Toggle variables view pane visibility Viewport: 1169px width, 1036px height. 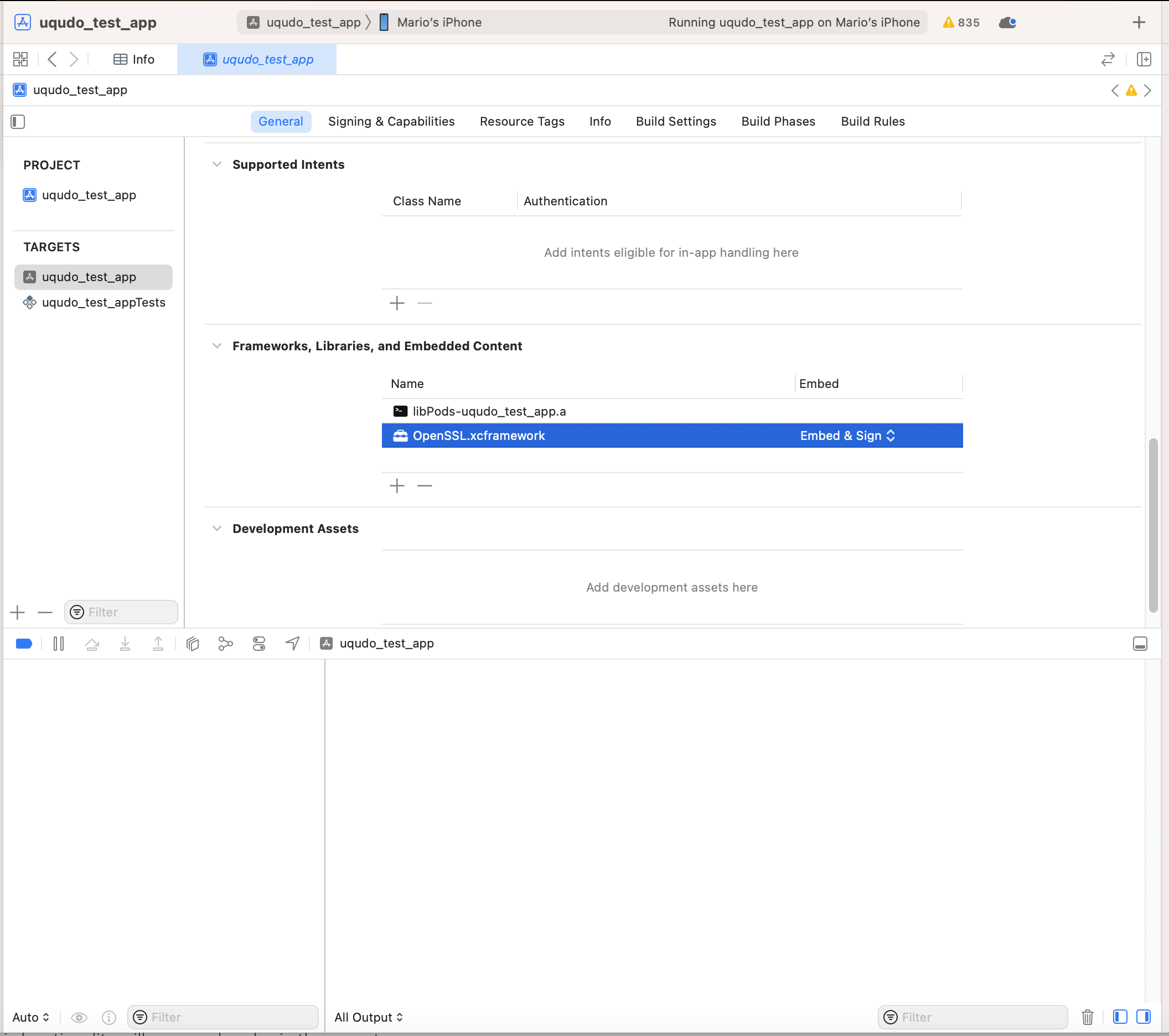pos(1120,1017)
